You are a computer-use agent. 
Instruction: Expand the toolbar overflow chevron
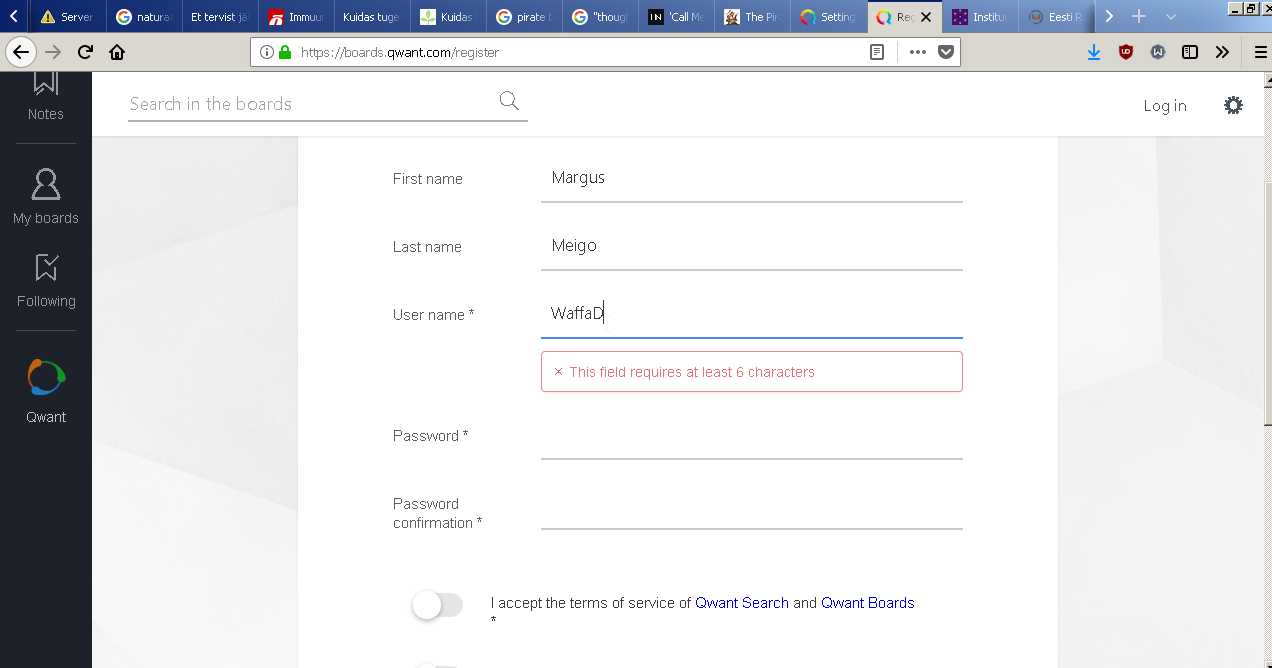1222,52
